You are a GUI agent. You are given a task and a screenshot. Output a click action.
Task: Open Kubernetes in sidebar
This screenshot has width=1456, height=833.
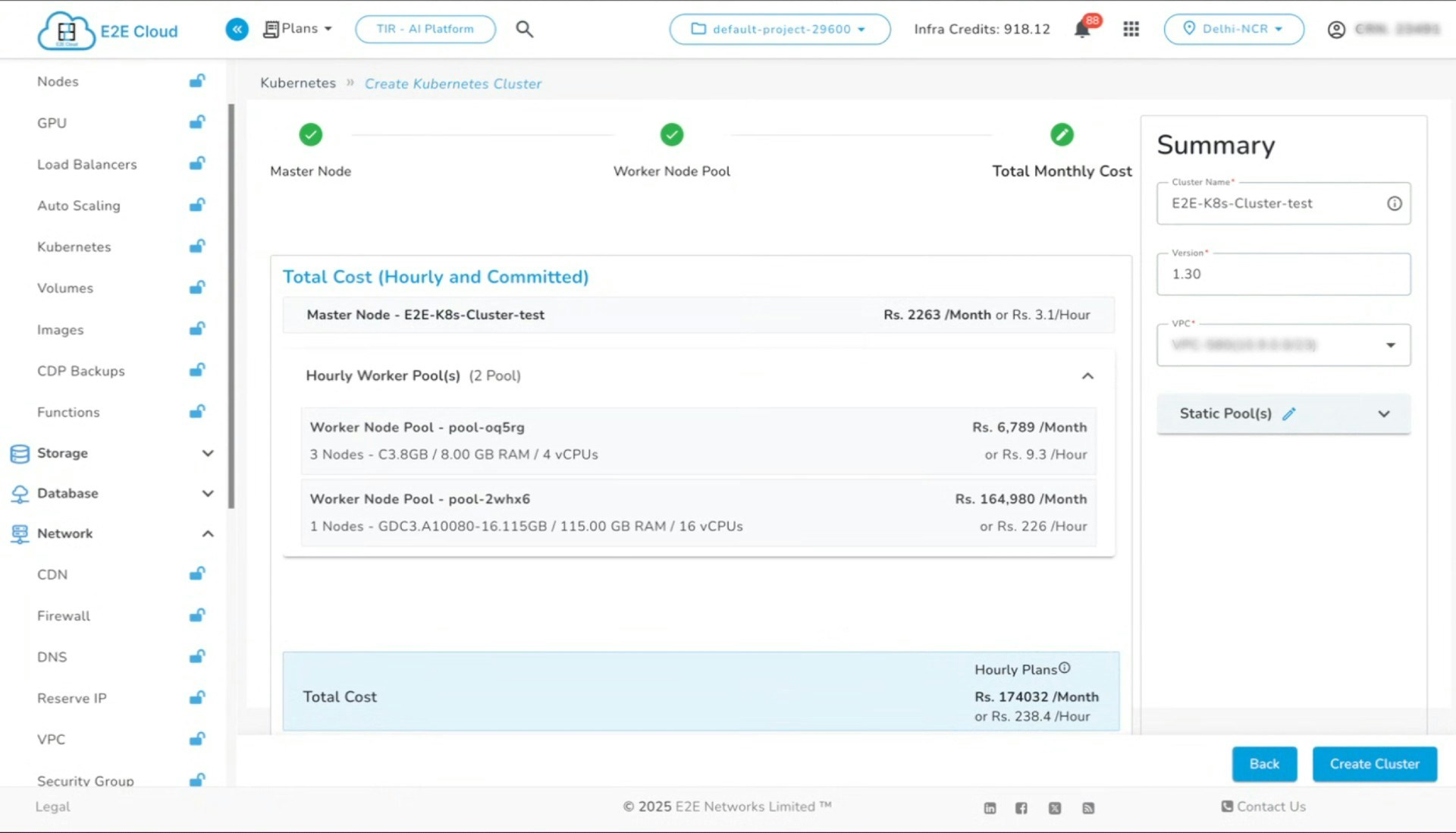[x=74, y=247]
